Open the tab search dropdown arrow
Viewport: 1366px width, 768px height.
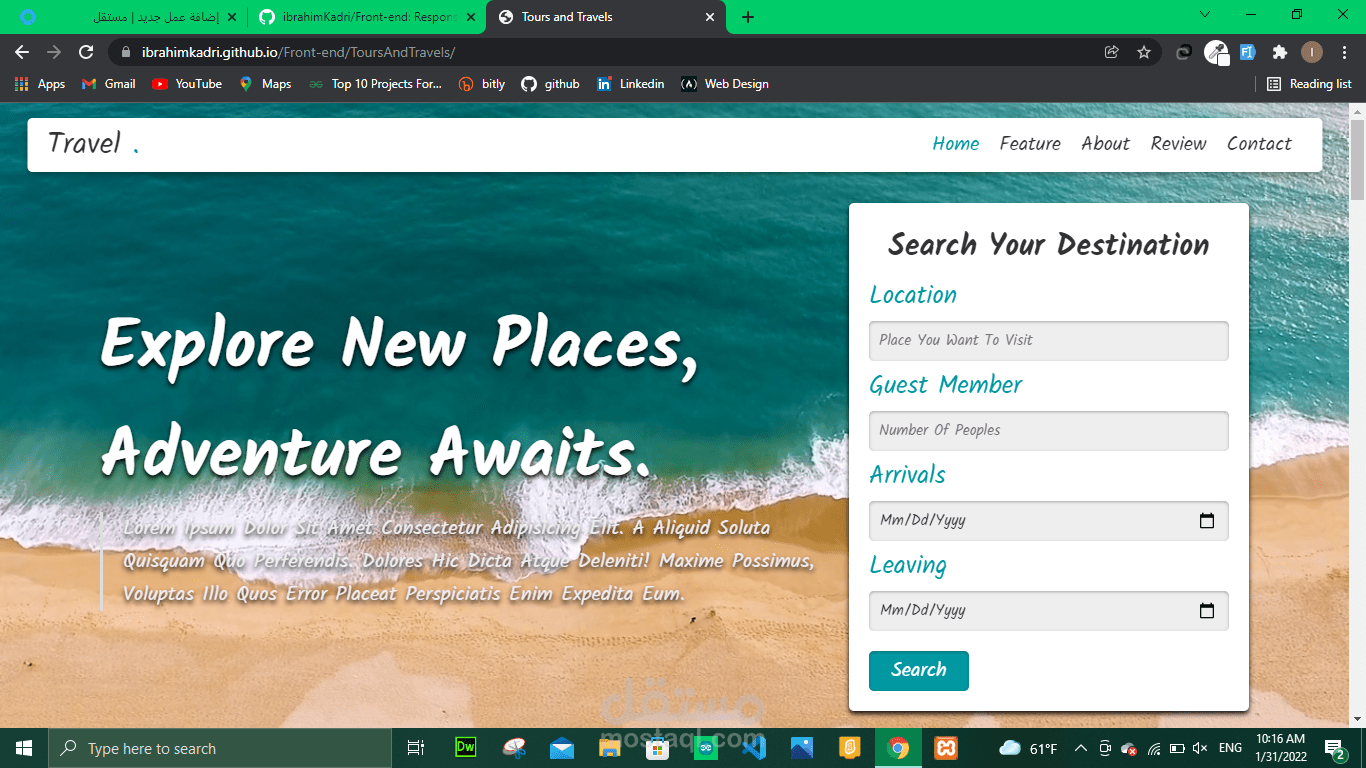[x=1205, y=14]
